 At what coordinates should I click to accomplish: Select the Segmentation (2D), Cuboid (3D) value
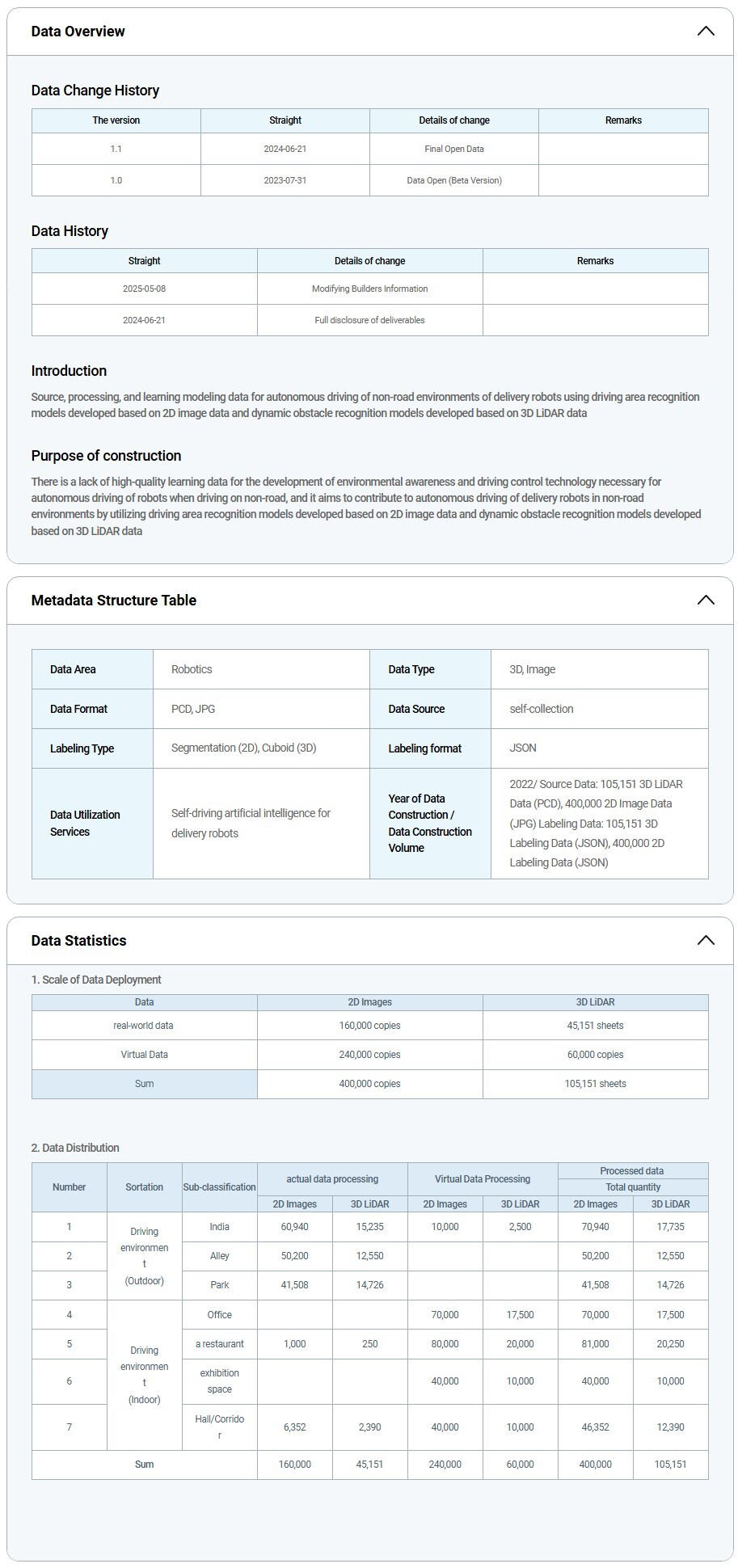point(243,748)
